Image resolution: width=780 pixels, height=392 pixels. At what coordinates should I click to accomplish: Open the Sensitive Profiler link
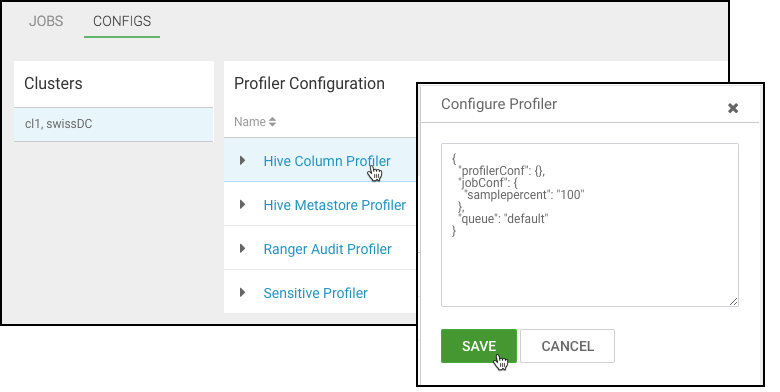coord(315,293)
